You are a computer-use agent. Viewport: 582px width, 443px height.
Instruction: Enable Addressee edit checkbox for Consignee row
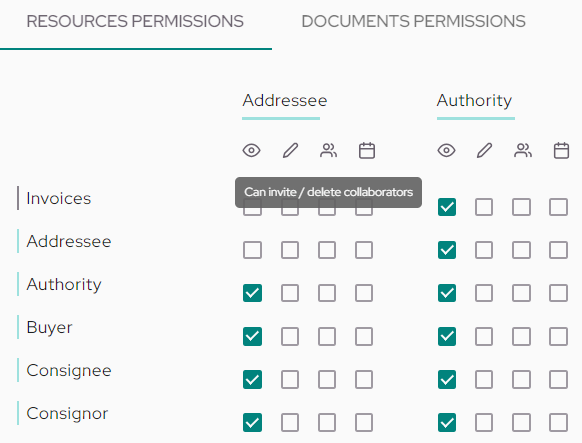290,380
